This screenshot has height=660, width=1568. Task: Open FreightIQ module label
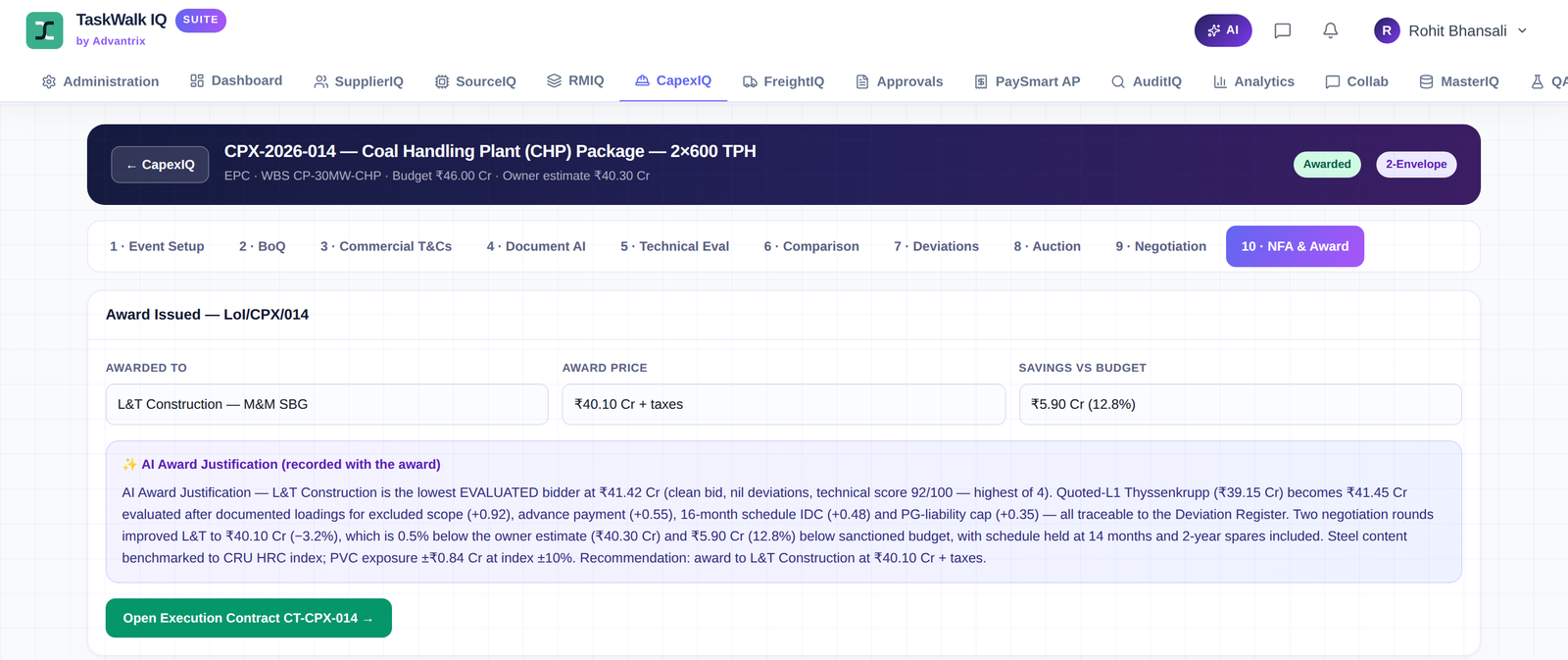(794, 81)
